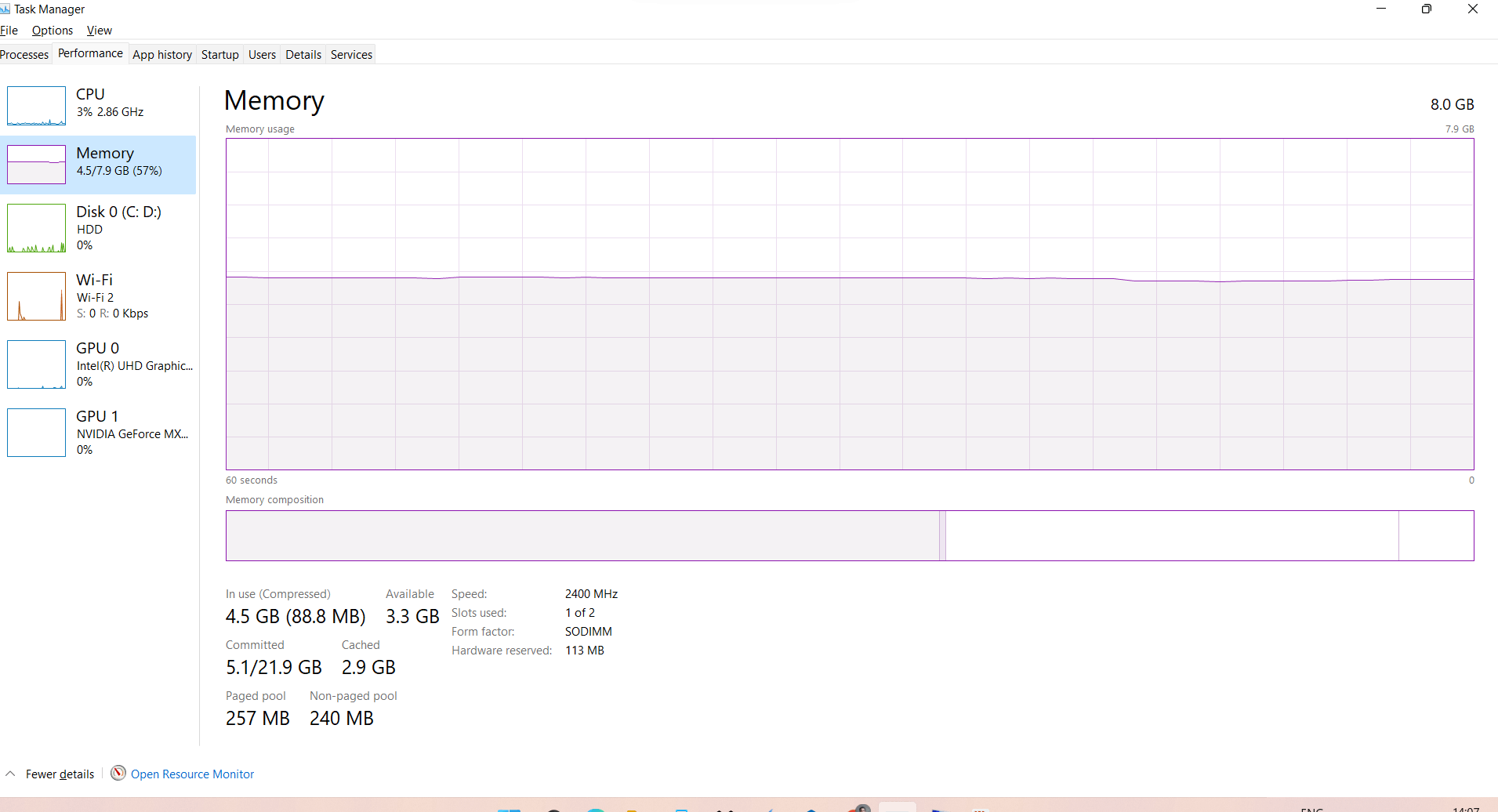This screenshot has width=1498, height=812.
Task: Click the Paged pool value 257 MB
Action: [x=258, y=718]
